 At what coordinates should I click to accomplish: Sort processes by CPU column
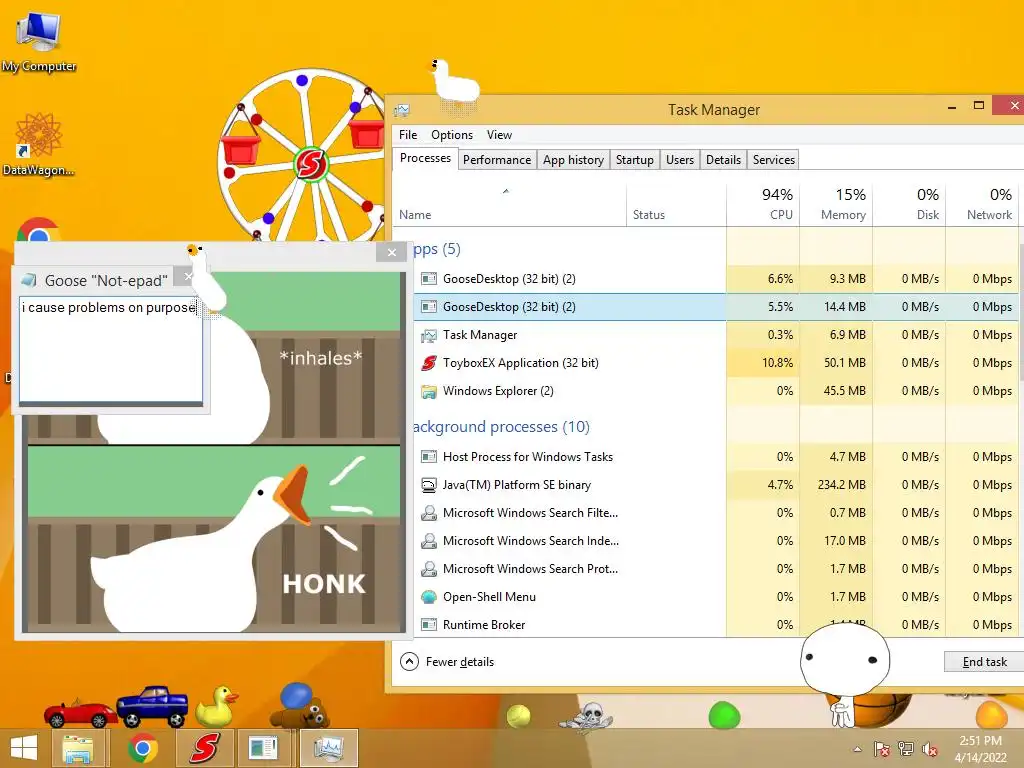pos(763,204)
